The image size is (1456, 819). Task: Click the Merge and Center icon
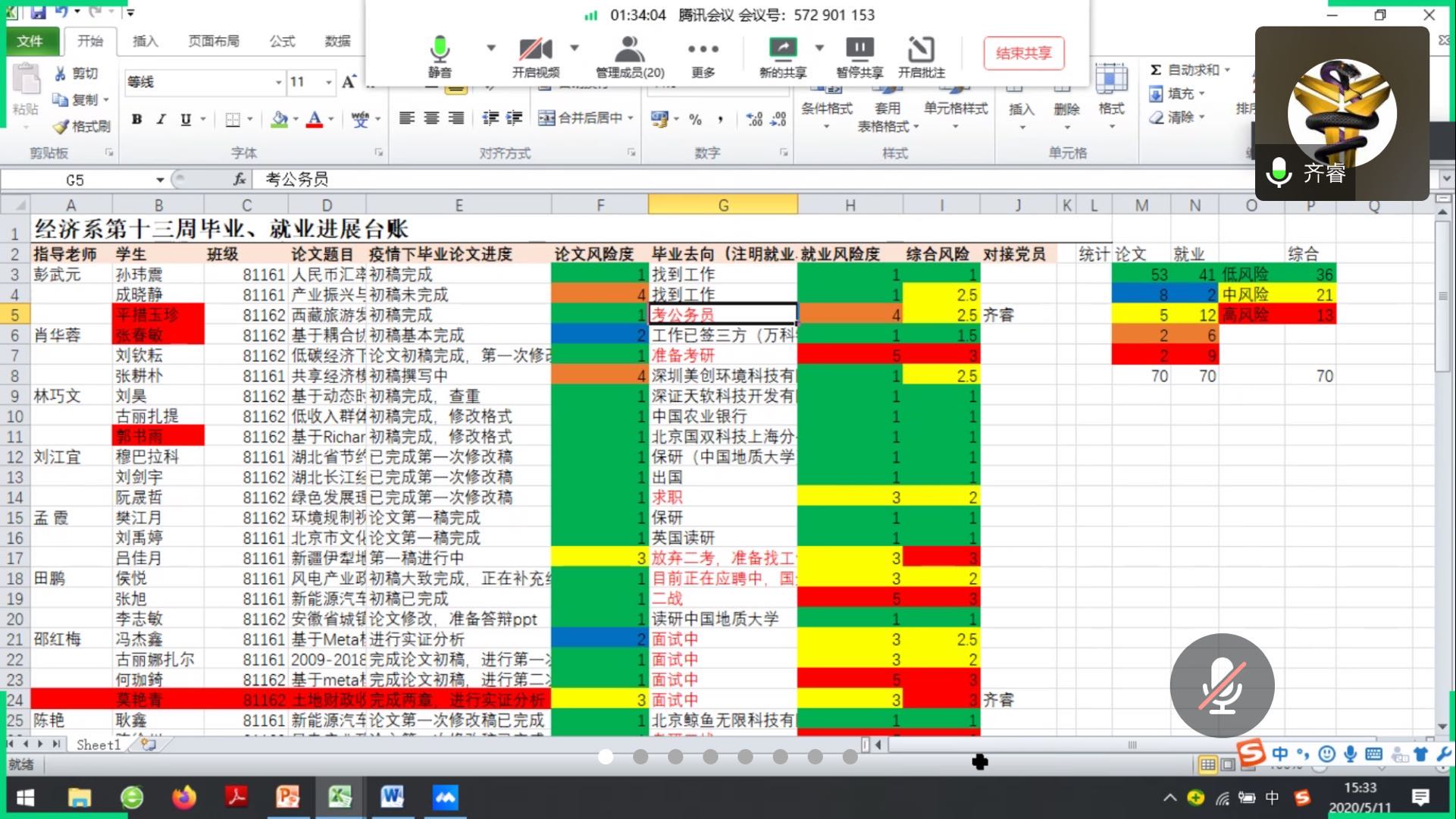point(546,118)
